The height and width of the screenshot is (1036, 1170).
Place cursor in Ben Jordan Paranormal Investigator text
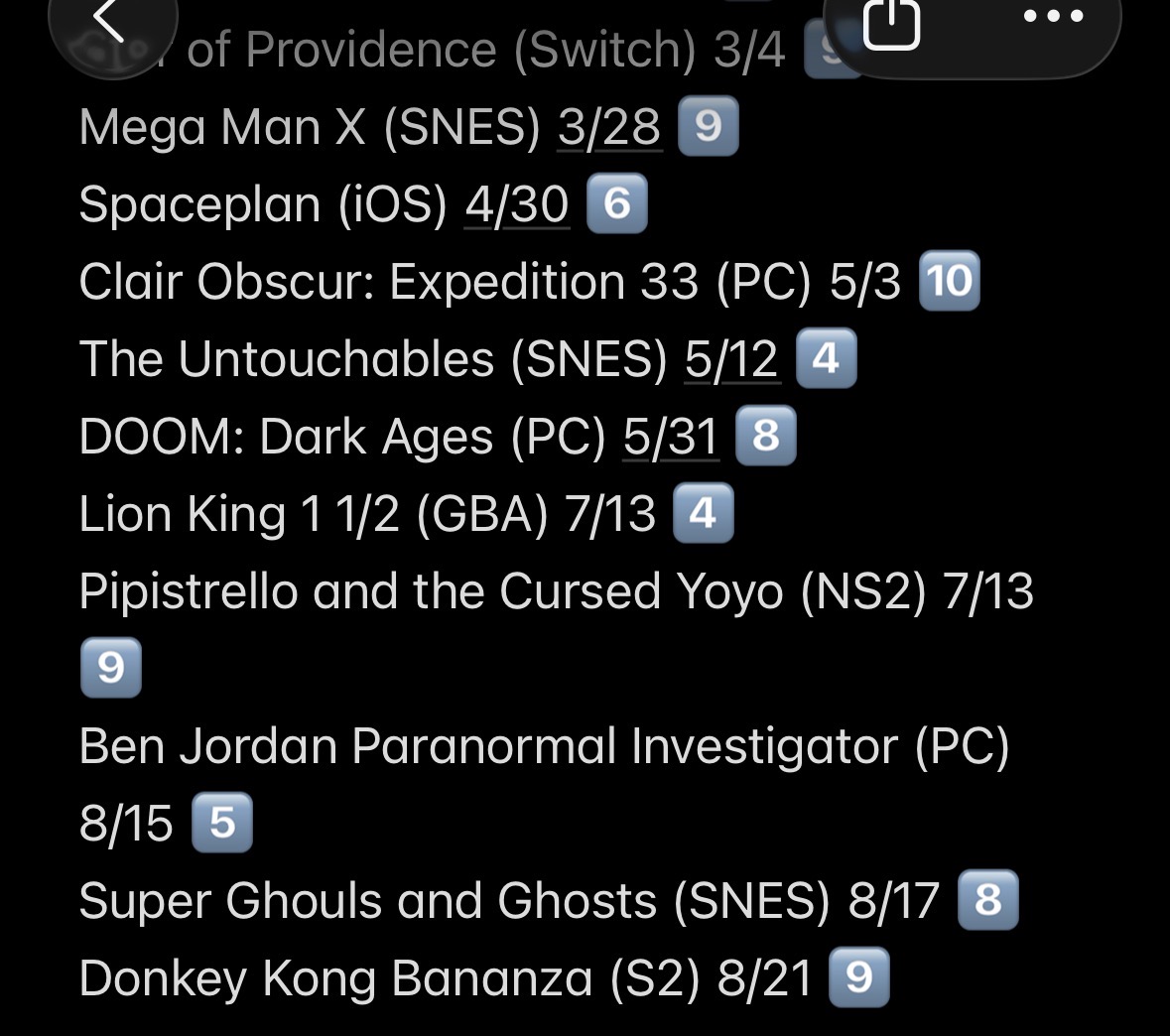click(544, 746)
